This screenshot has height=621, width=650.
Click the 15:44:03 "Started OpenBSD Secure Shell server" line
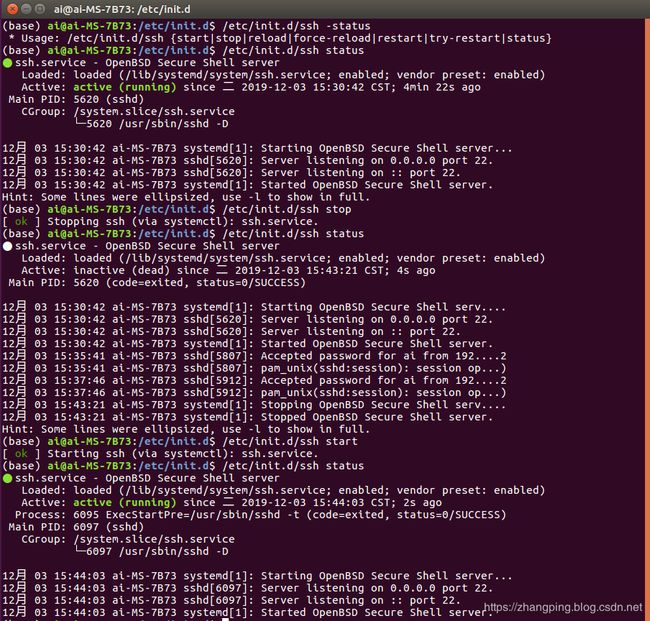(247, 612)
